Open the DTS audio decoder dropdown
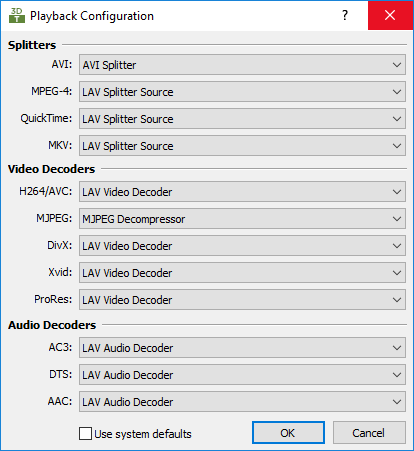This screenshot has height=451, width=414. point(242,375)
